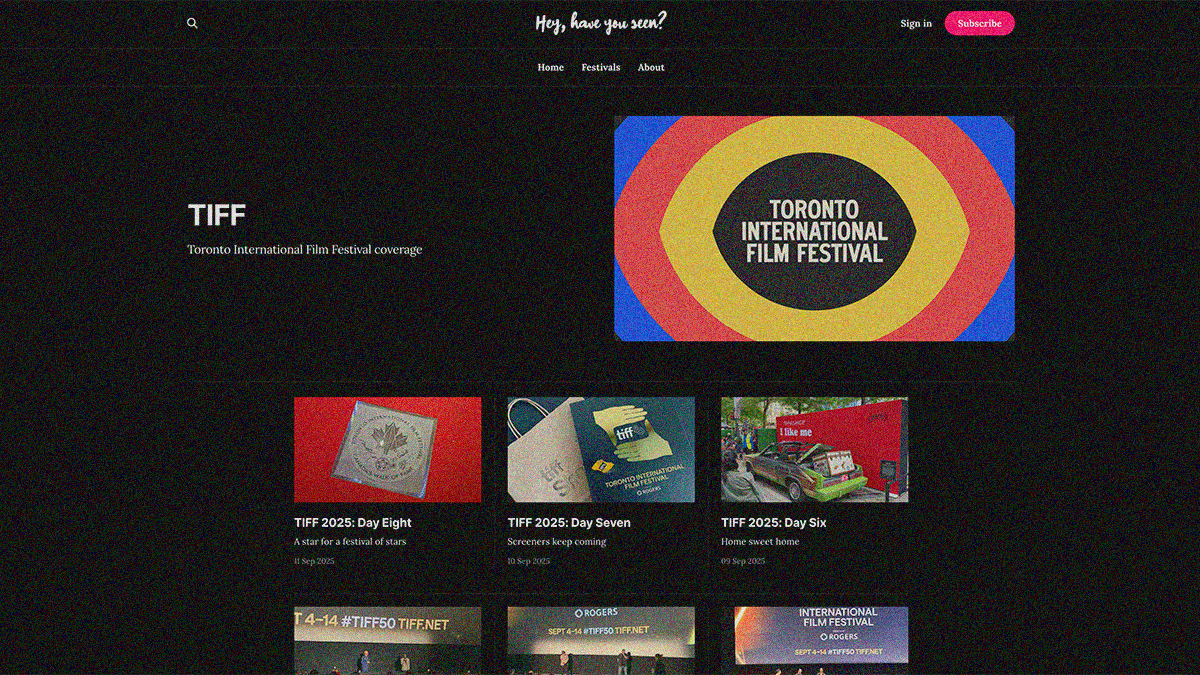The height and width of the screenshot is (675, 1200).
Task: Open the 'TIFF 2025: Day Eight' post
Action: [x=352, y=522]
